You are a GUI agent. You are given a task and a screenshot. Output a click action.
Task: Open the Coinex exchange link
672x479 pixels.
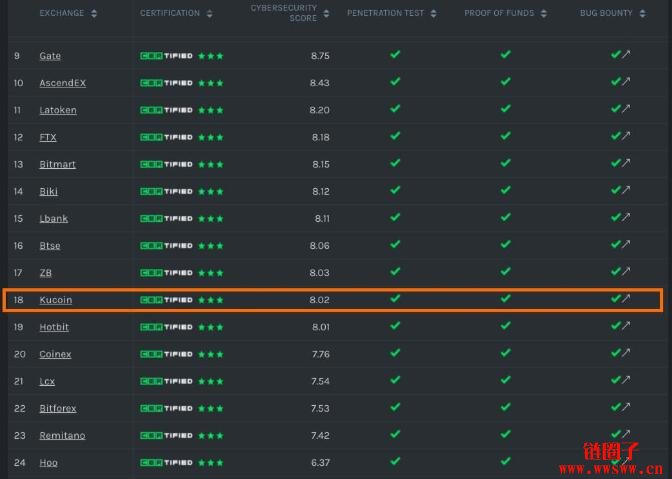pos(55,354)
